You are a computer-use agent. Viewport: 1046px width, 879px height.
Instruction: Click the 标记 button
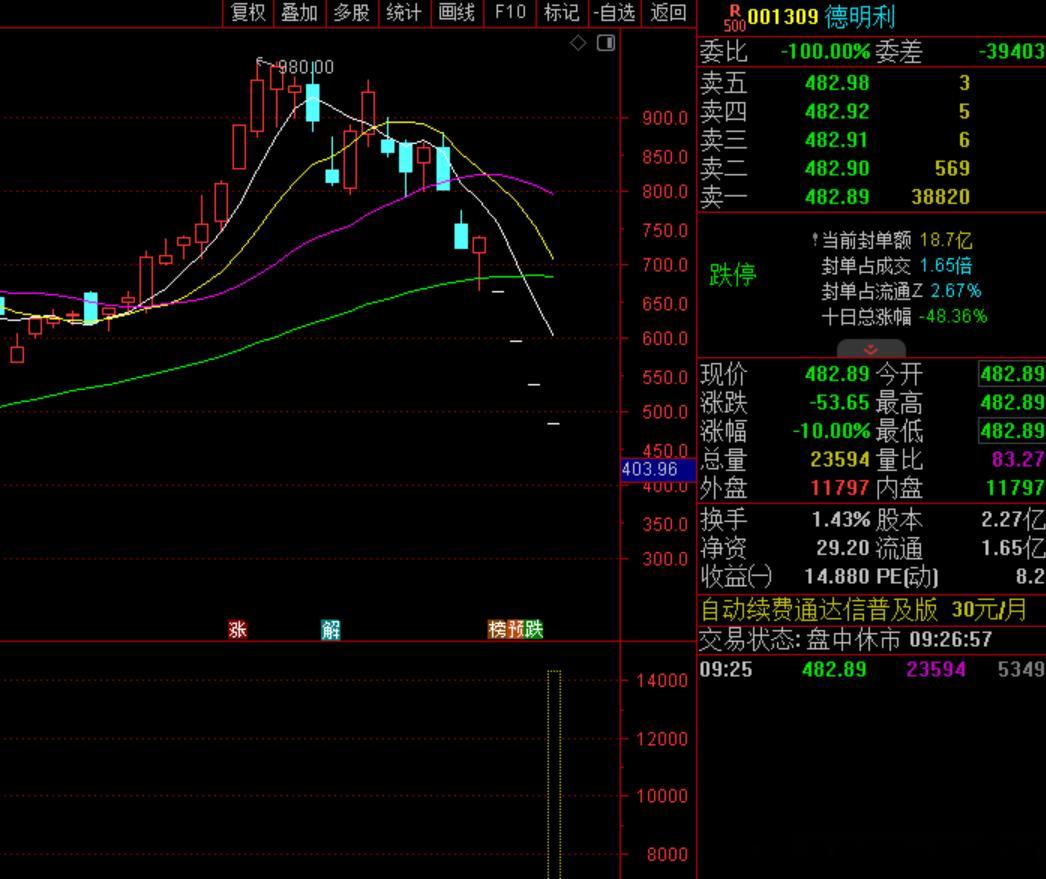pos(561,13)
